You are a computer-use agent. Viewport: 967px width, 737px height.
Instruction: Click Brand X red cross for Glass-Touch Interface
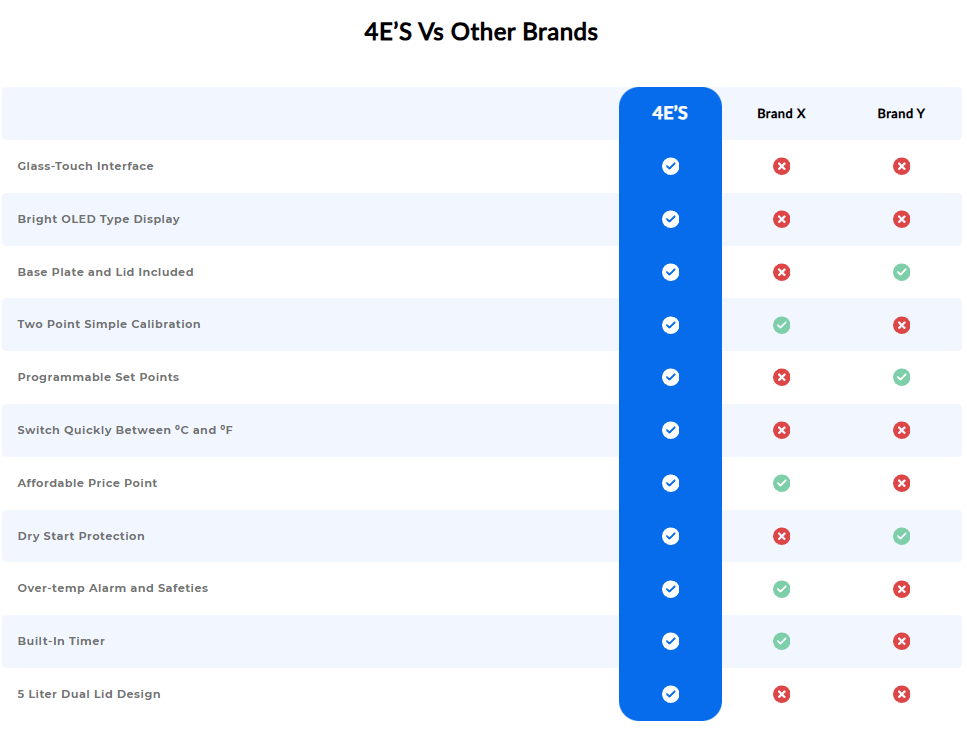(781, 166)
